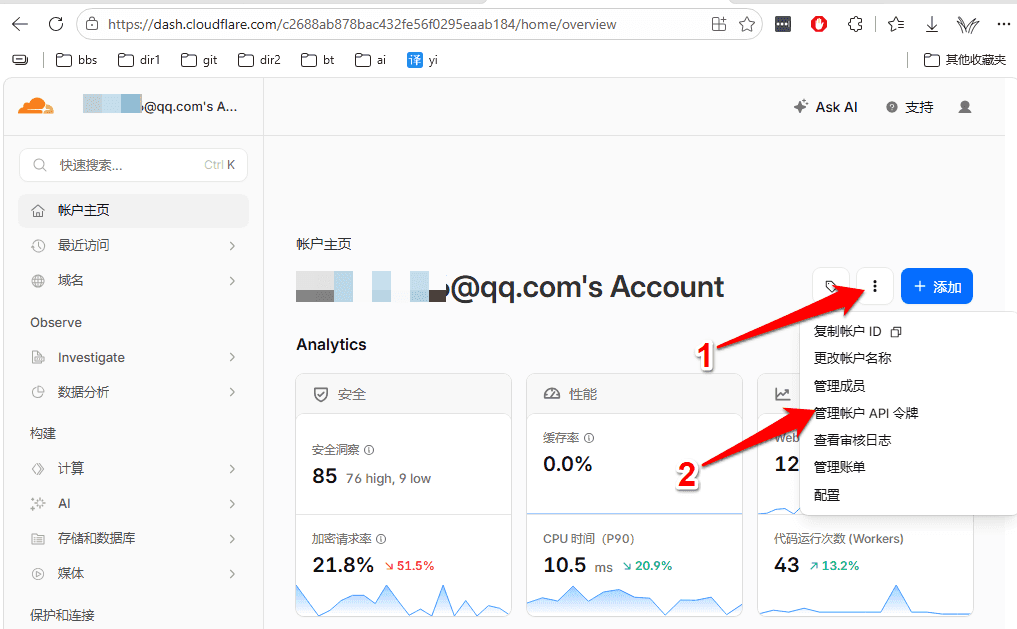The image size is (1017, 629).
Task: Go back with the browser back arrow
Action: pos(20,25)
